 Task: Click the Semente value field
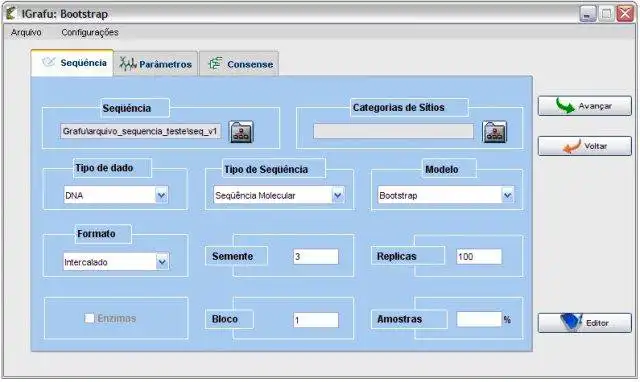(x=316, y=256)
